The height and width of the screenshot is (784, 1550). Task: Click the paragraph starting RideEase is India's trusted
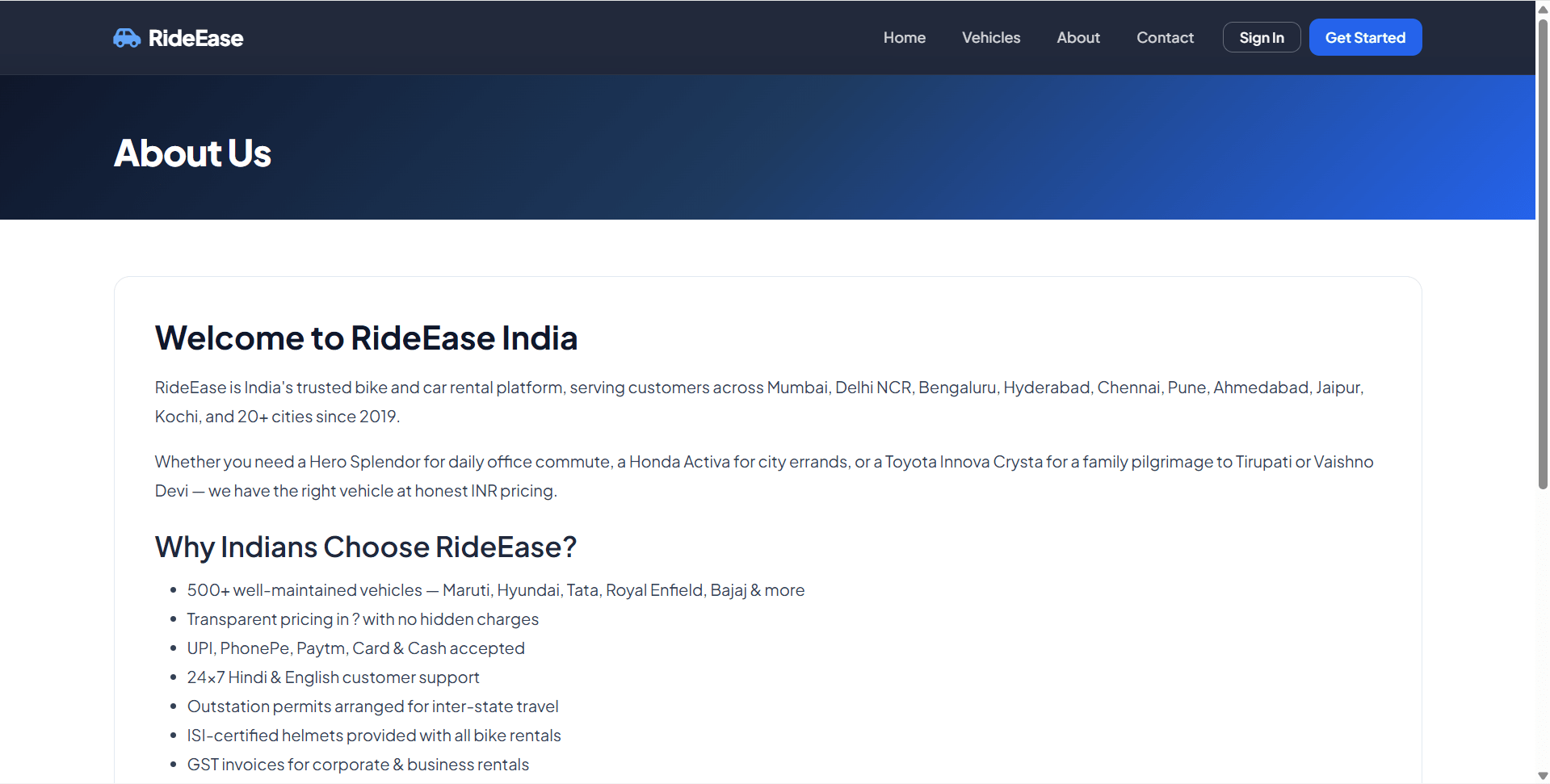tap(759, 402)
